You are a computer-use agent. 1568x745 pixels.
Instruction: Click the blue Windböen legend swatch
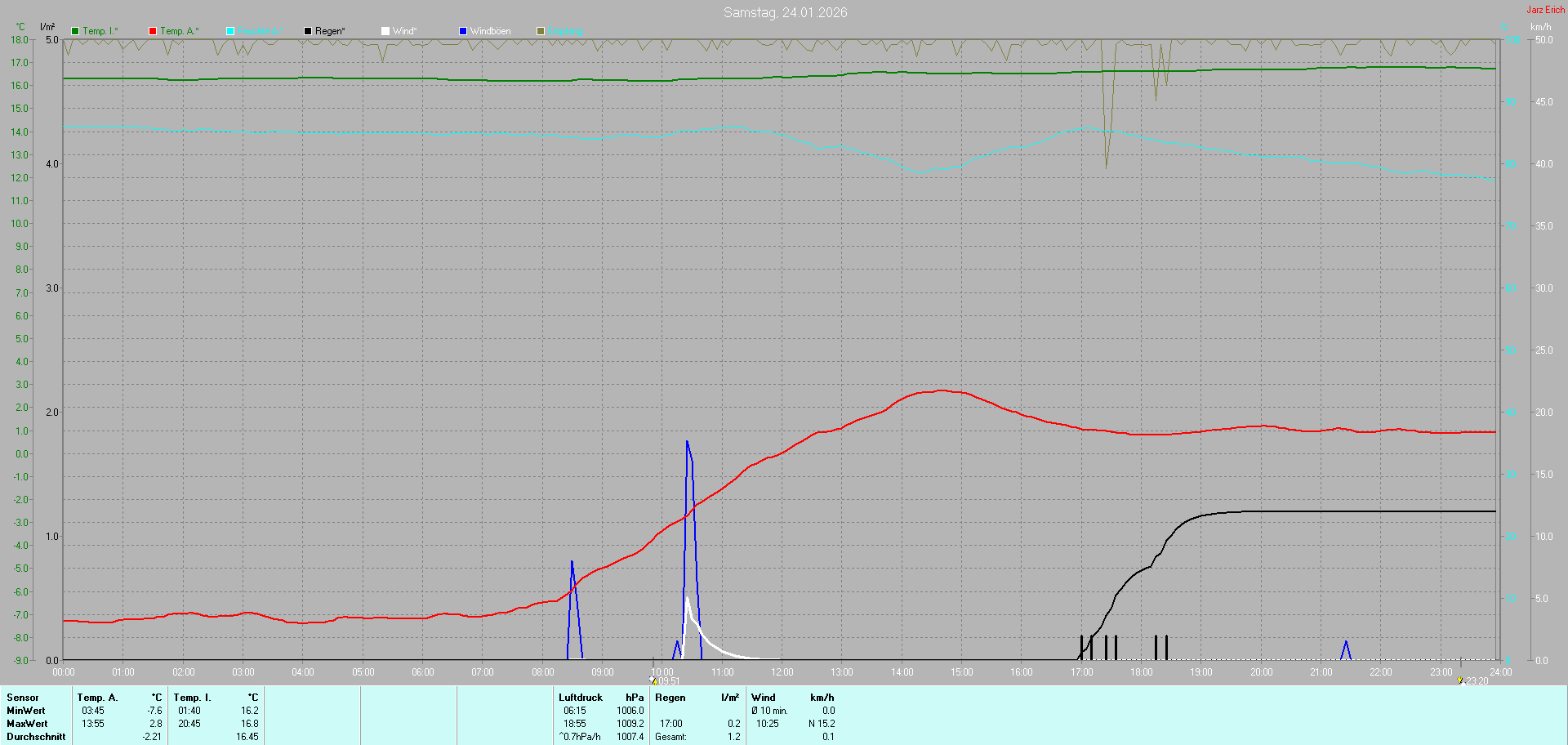click(463, 31)
